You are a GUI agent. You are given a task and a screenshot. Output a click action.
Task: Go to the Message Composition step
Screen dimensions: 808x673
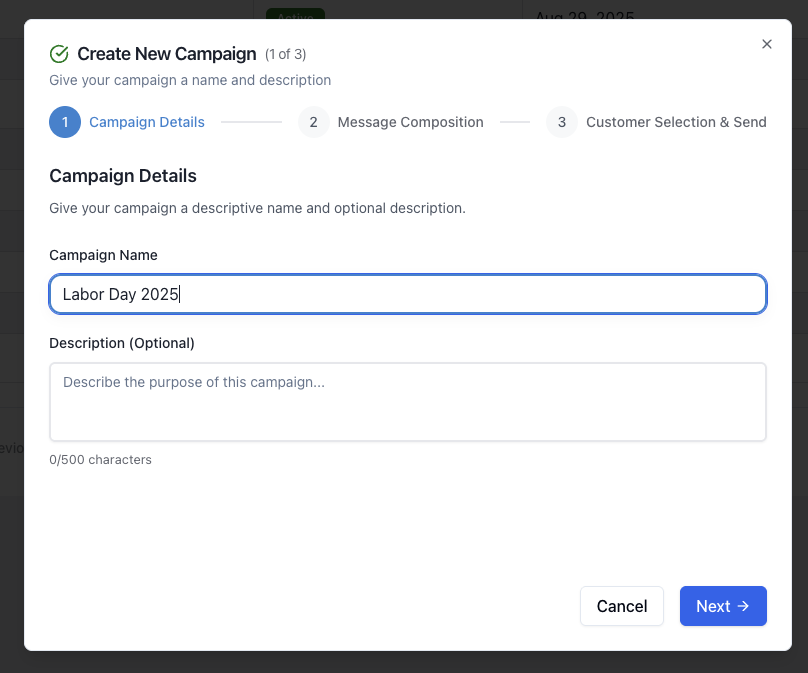[410, 122]
